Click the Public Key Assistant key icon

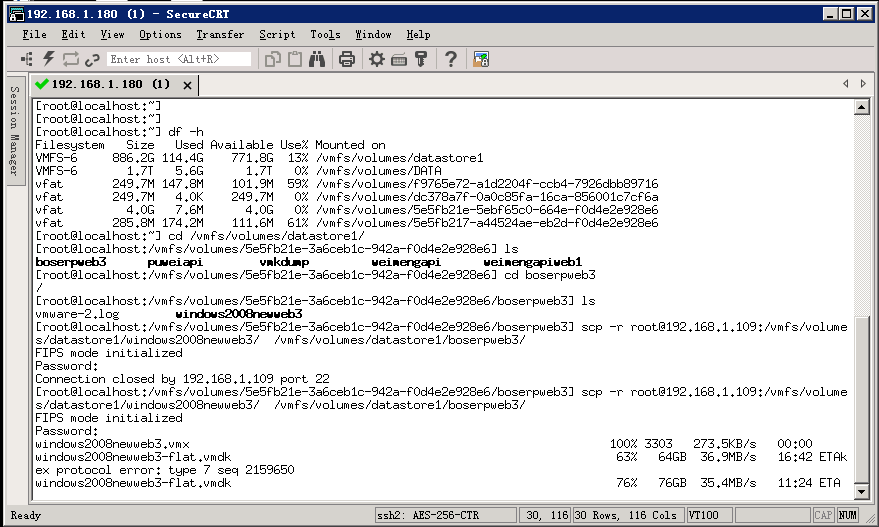(421, 59)
